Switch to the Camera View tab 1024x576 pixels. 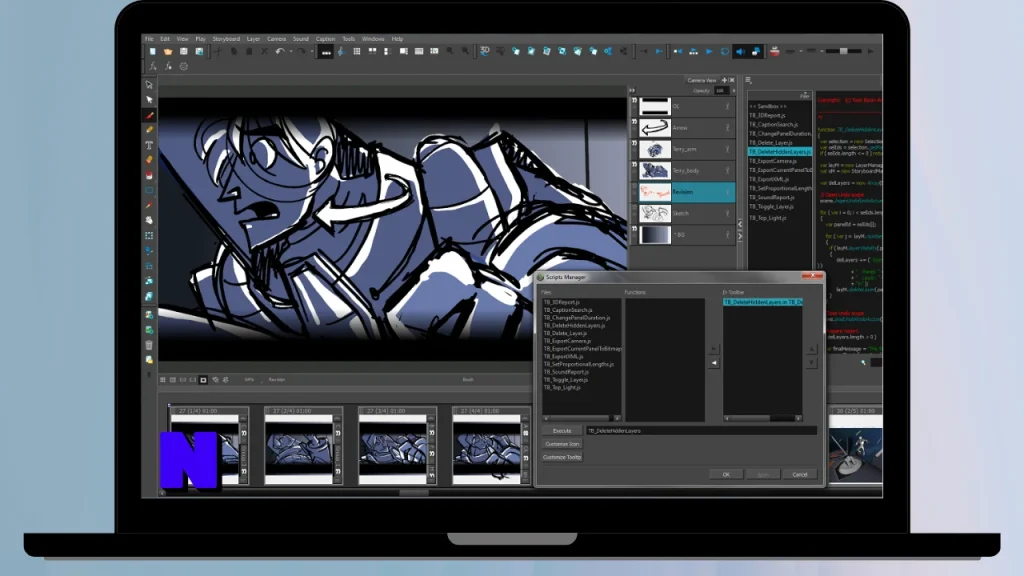[701, 80]
